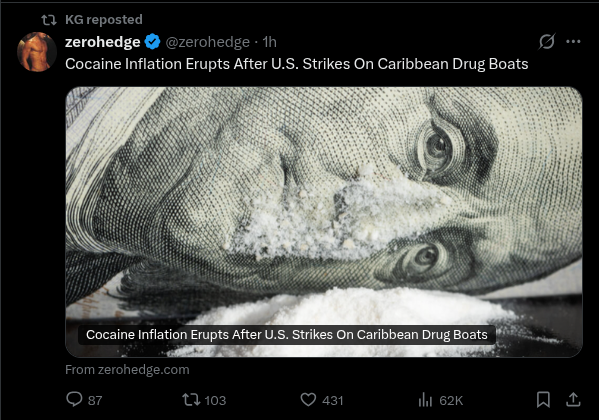
Task: Like the post with the heart icon
Action: 308,400
